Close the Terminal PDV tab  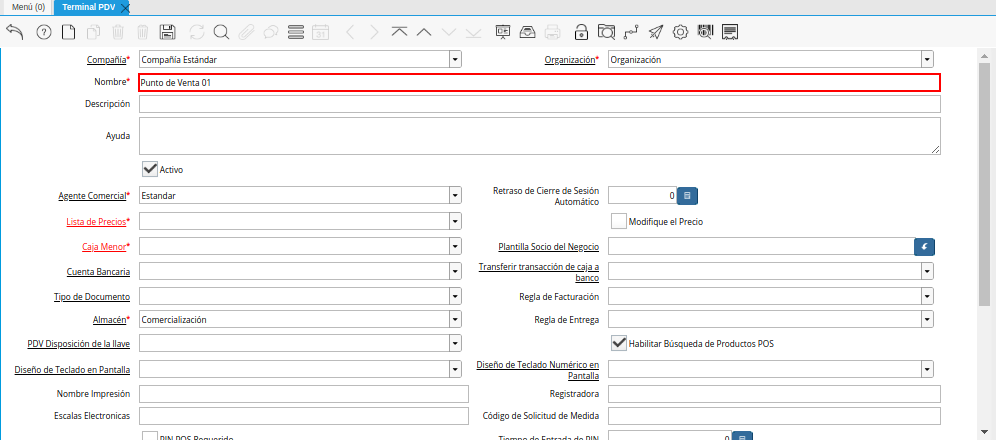[x=125, y=8]
